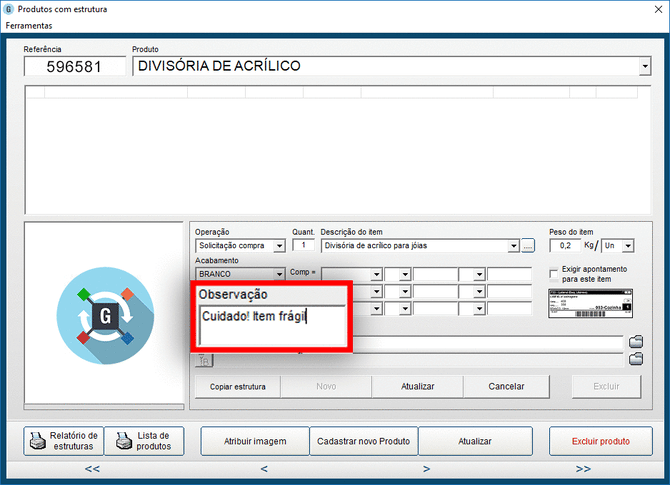Expand the Produto dropdown arrow
This screenshot has height=485, width=670.
(644, 66)
